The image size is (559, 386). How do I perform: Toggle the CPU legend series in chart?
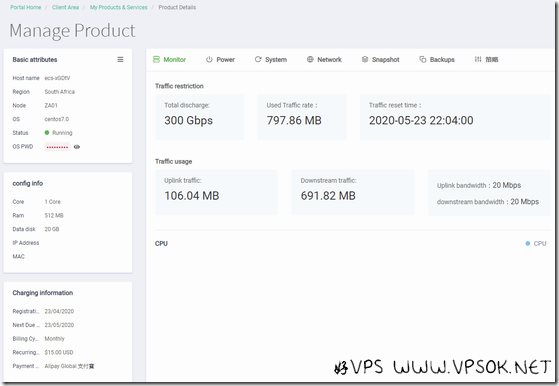(536, 243)
